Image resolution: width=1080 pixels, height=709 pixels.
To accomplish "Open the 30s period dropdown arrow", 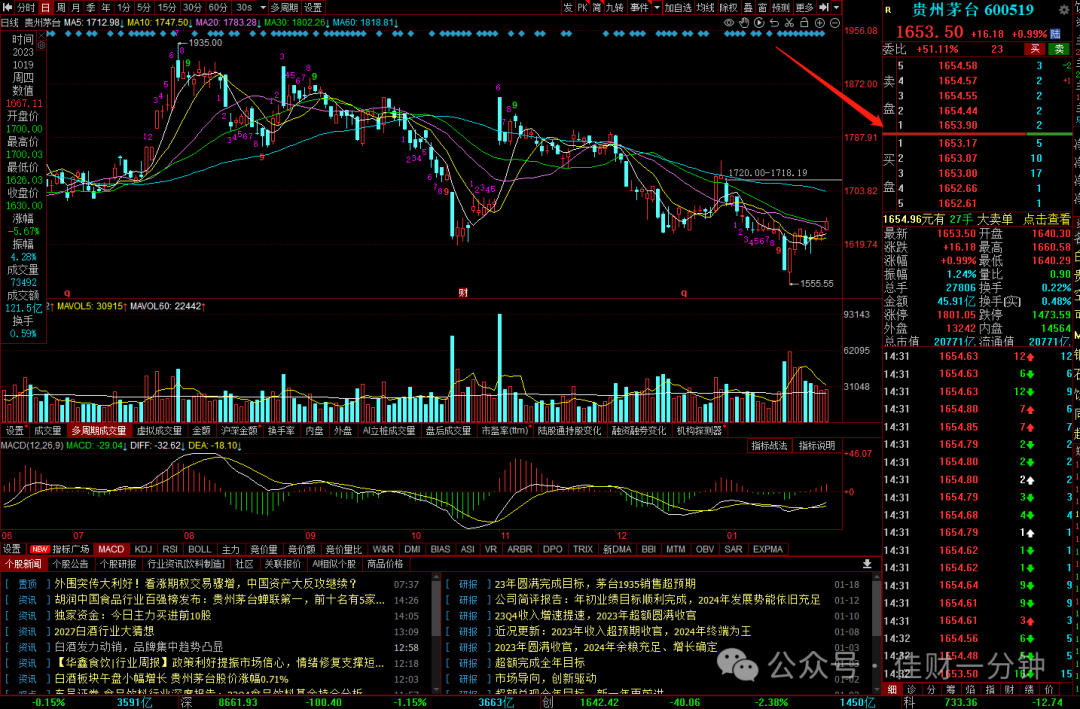I will click(x=263, y=7).
